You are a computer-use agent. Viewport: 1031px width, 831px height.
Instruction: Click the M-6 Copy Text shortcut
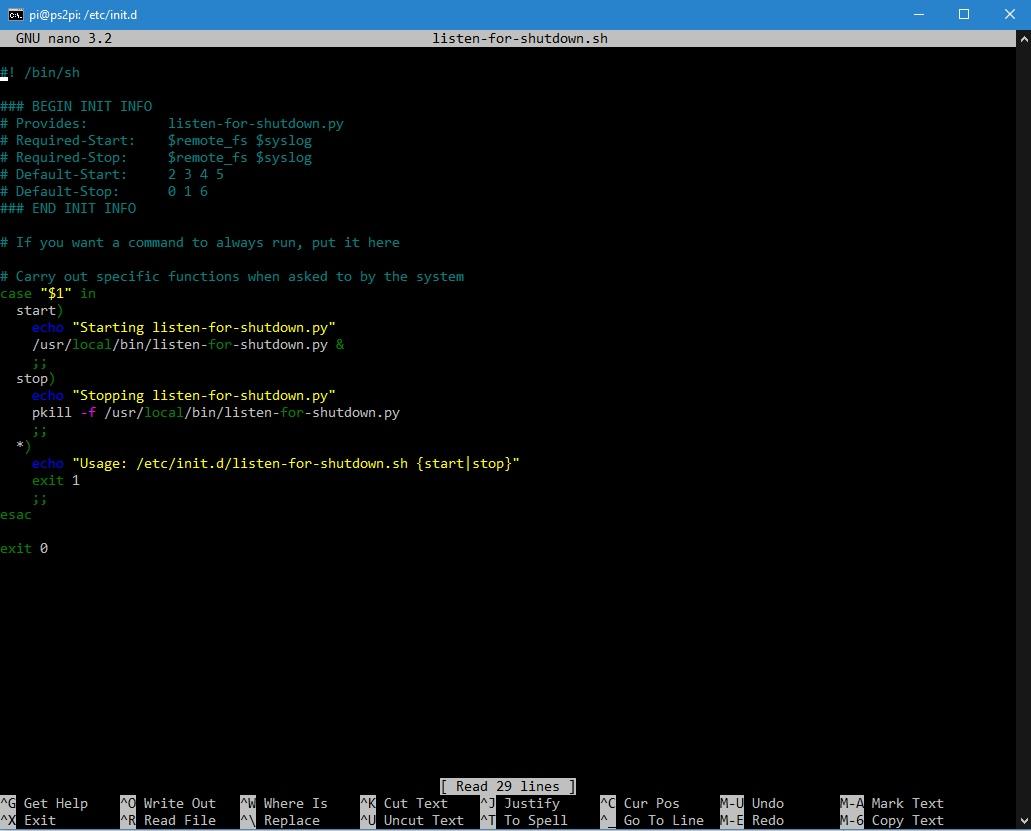(x=892, y=820)
